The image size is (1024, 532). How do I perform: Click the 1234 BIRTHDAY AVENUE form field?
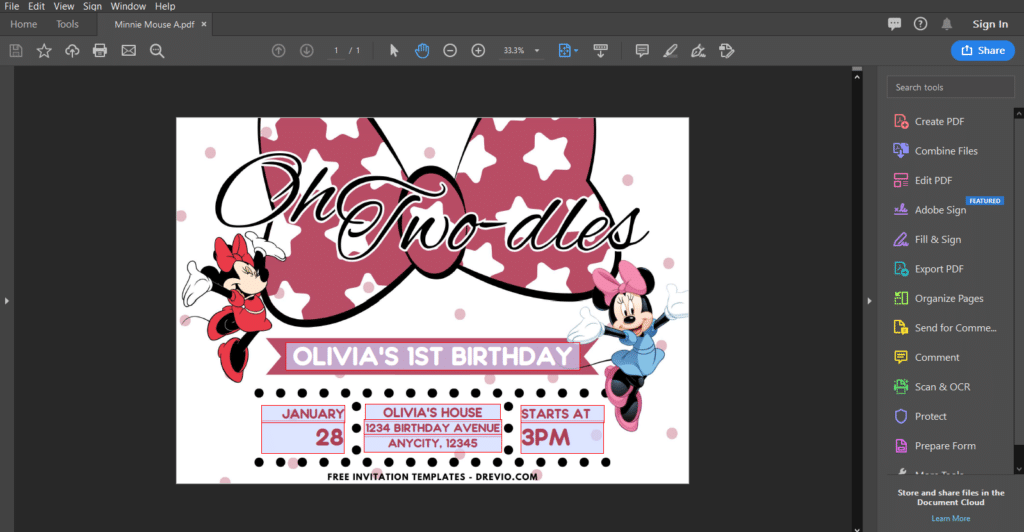[x=432, y=428]
